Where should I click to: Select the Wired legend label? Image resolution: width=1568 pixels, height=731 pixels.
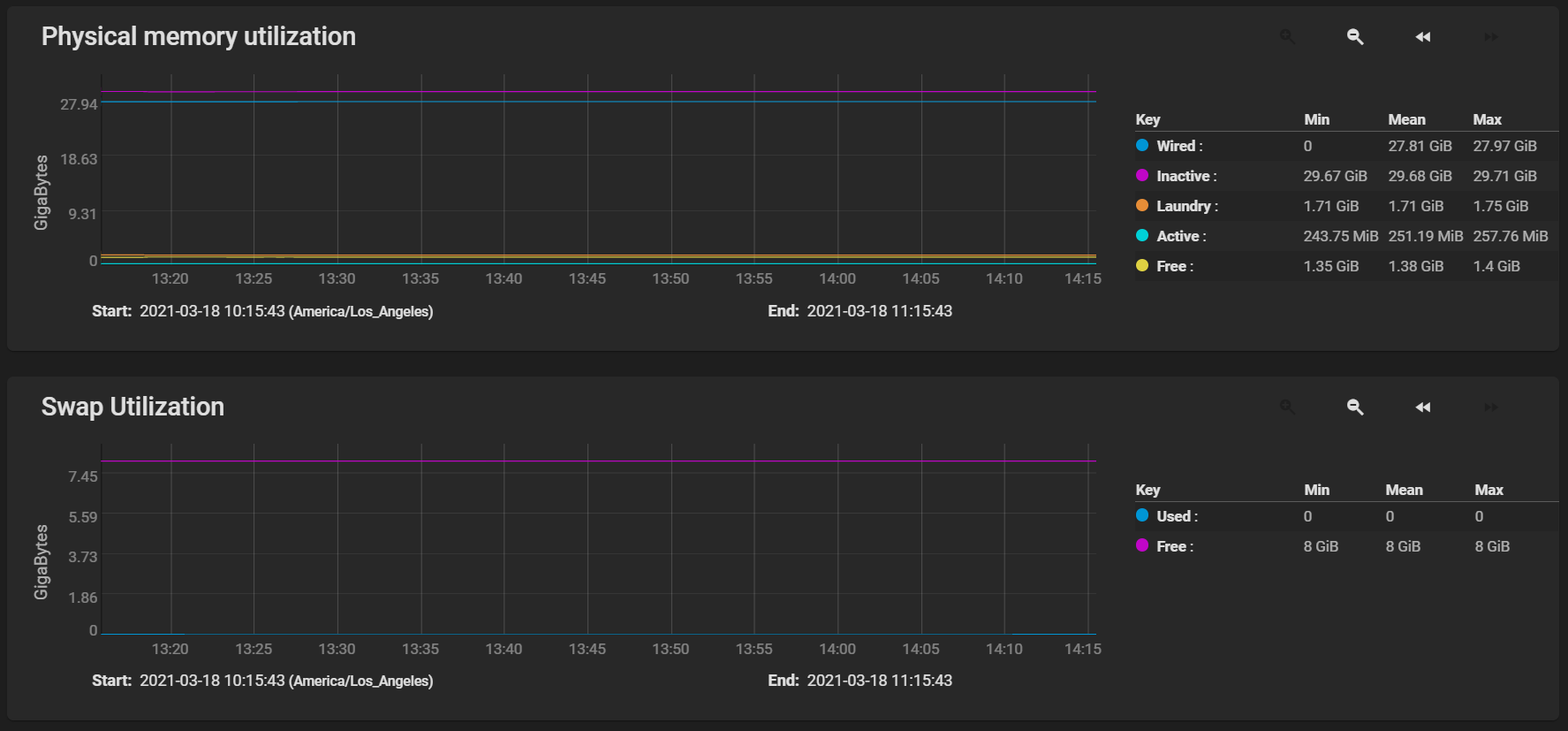click(1179, 146)
